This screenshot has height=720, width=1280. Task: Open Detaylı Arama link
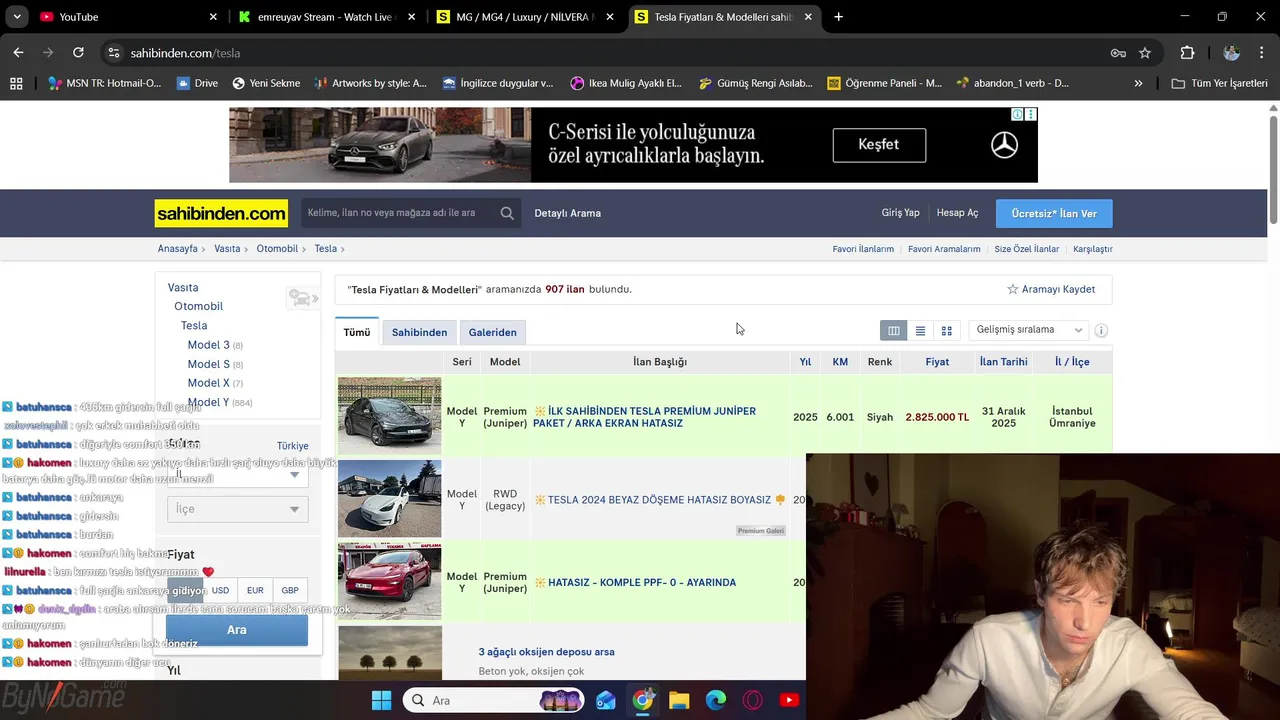(x=567, y=213)
